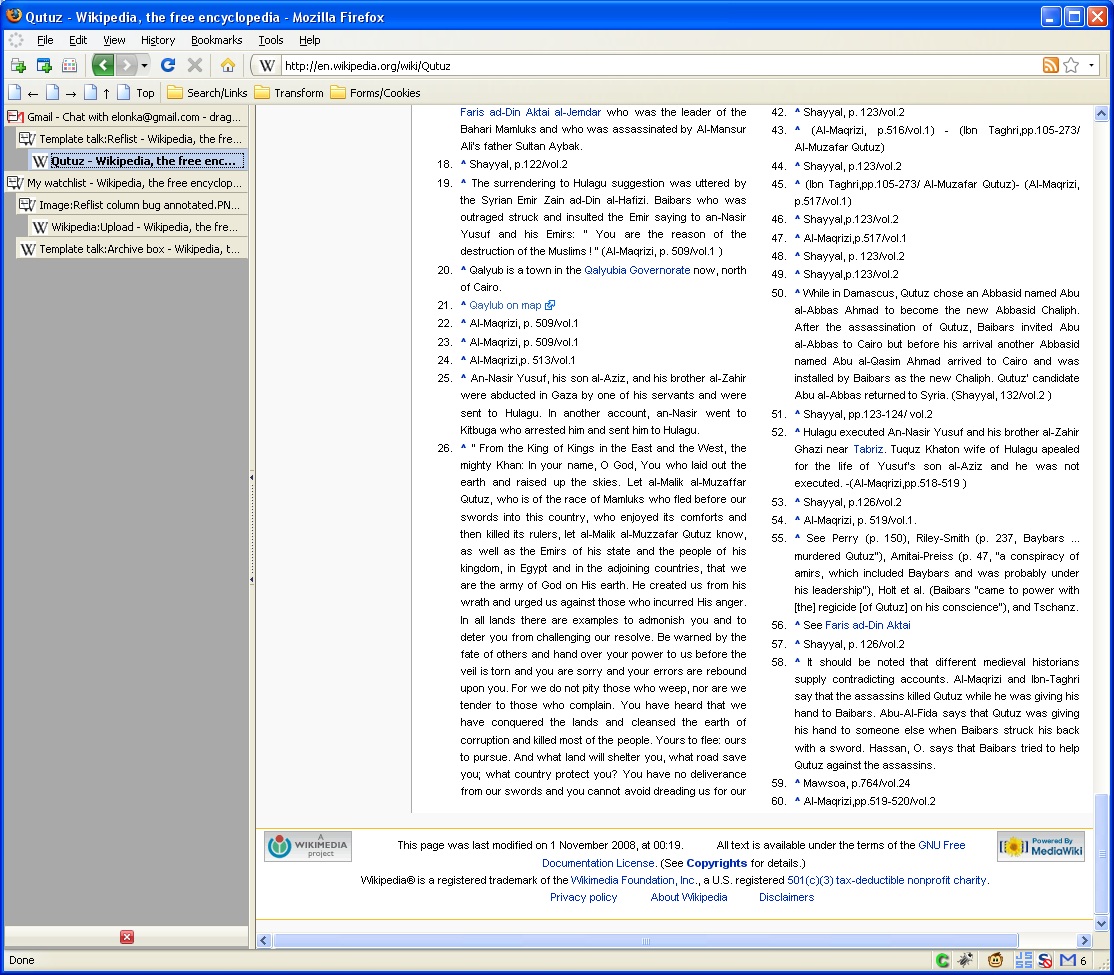
Task: Open back/forward history dropdown arrow
Action: [144, 65]
